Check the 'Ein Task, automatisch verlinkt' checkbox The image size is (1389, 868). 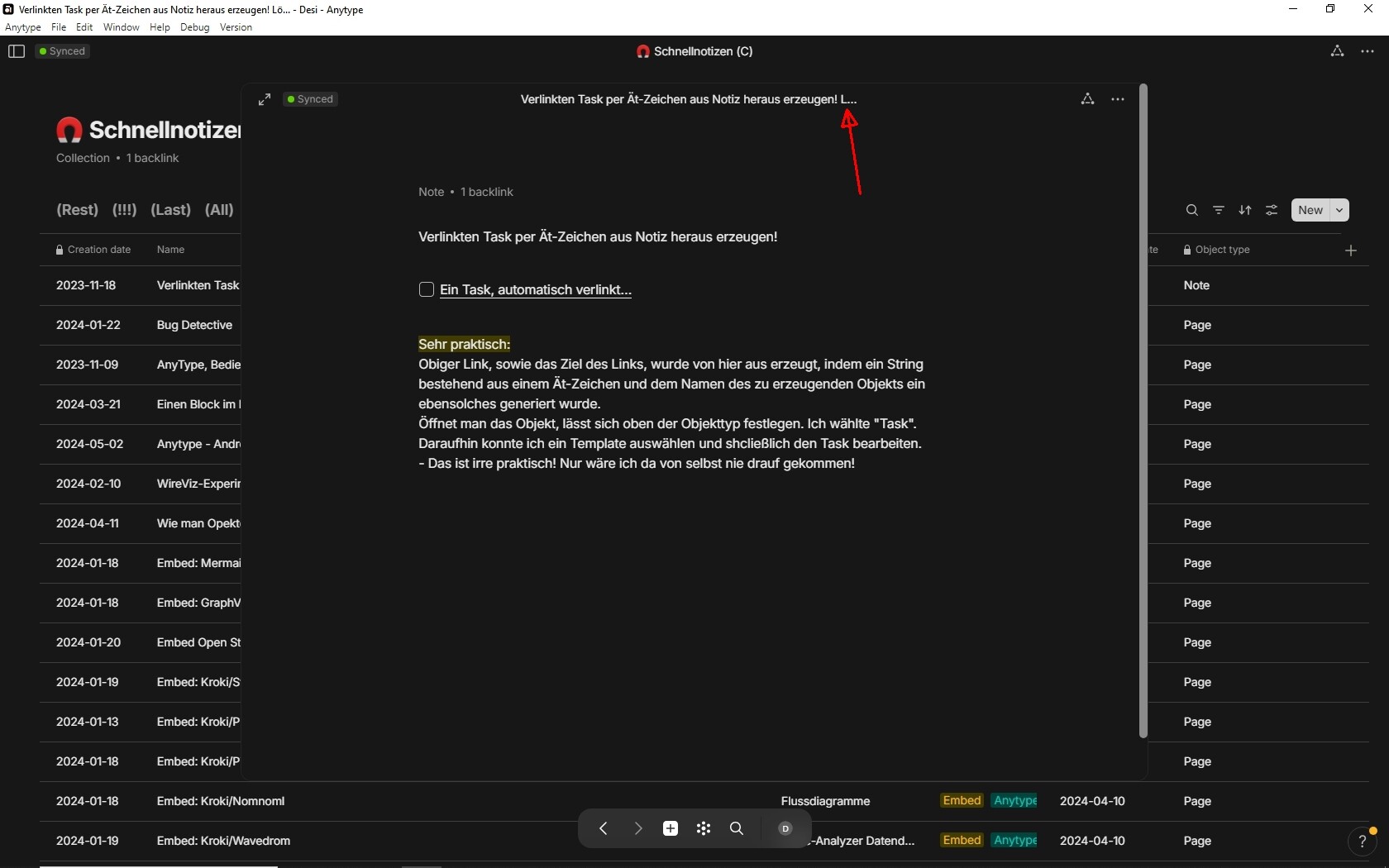click(x=427, y=289)
